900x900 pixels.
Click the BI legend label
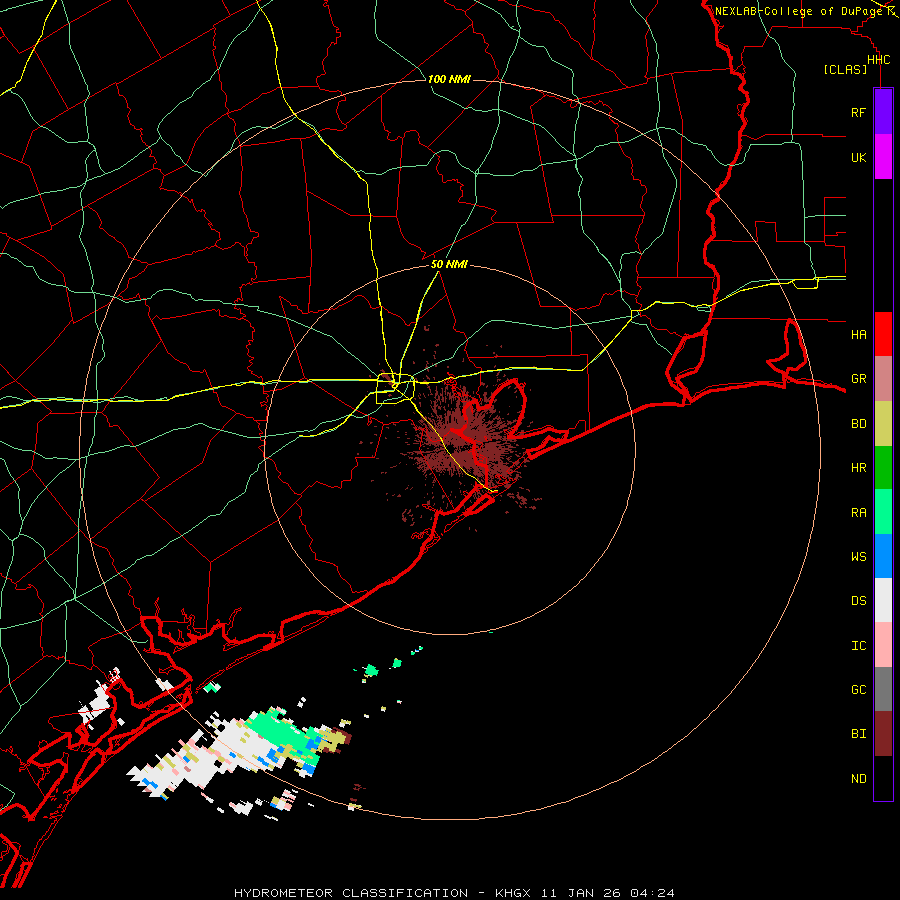858,734
